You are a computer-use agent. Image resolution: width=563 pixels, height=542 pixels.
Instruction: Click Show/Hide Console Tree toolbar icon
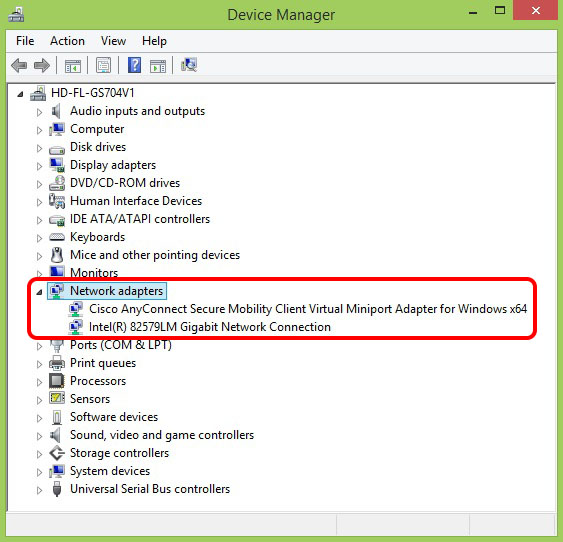click(73, 66)
